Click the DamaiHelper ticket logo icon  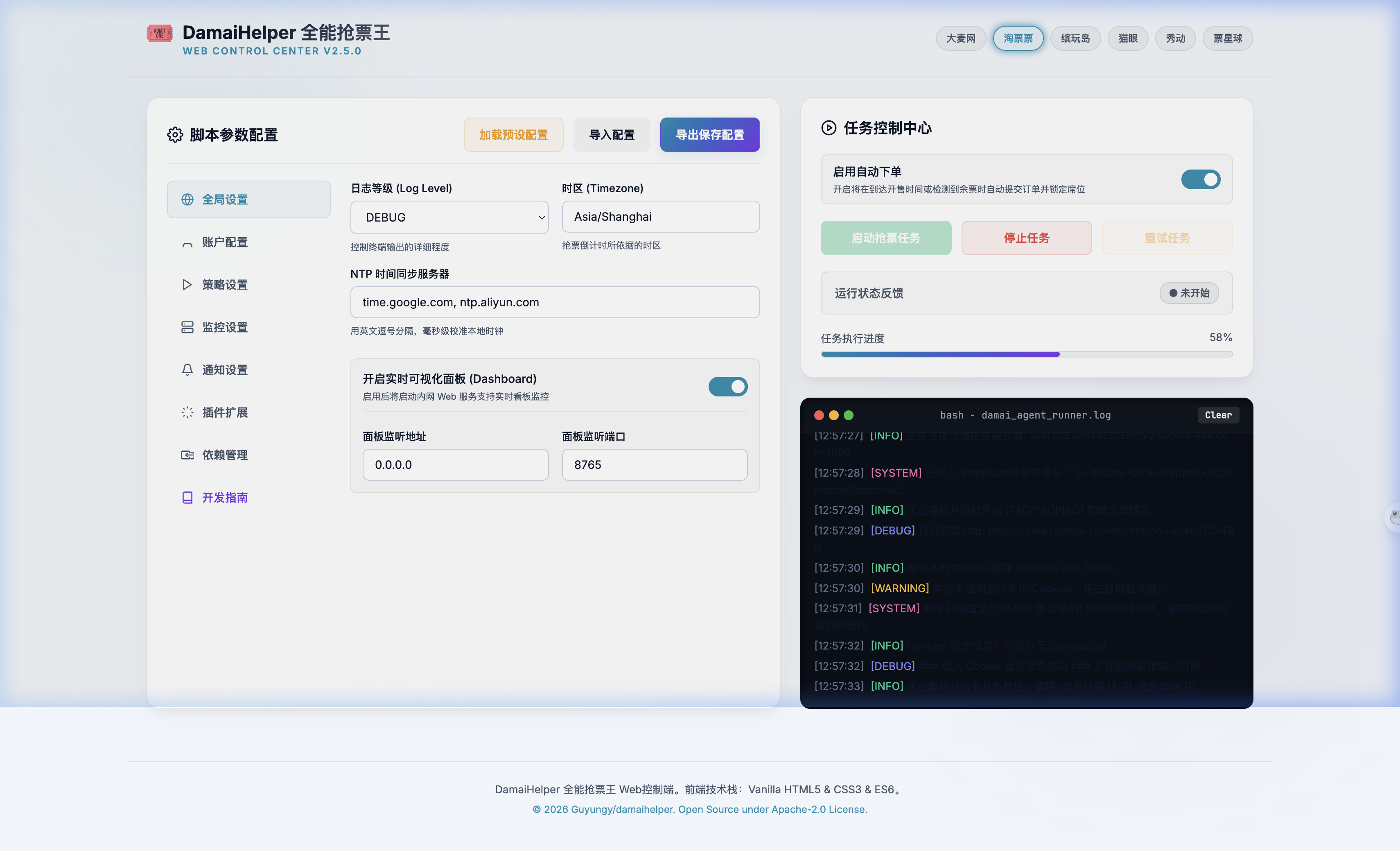pyautogui.click(x=159, y=33)
